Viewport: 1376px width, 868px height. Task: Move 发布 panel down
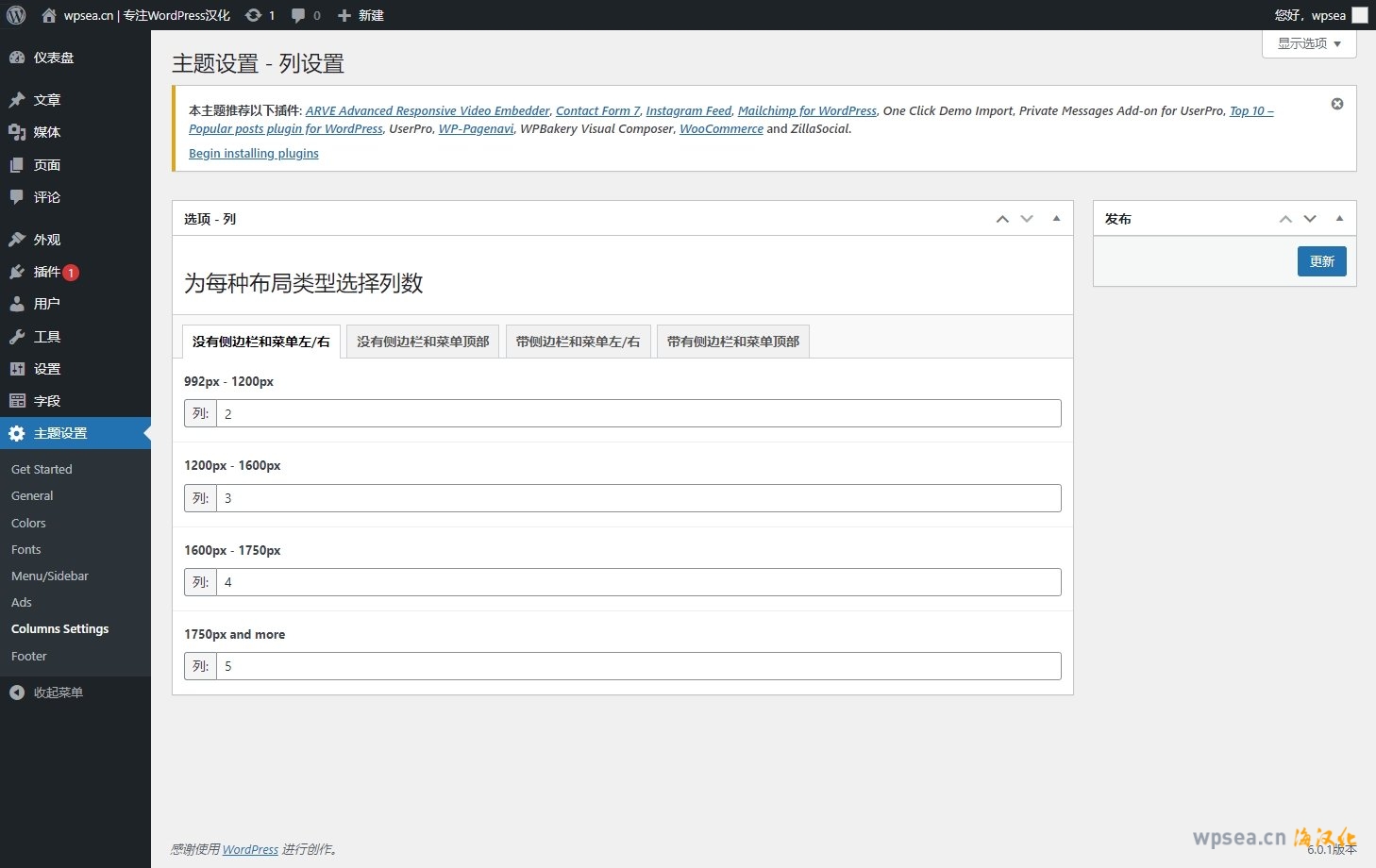pyautogui.click(x=1310, y=219)
